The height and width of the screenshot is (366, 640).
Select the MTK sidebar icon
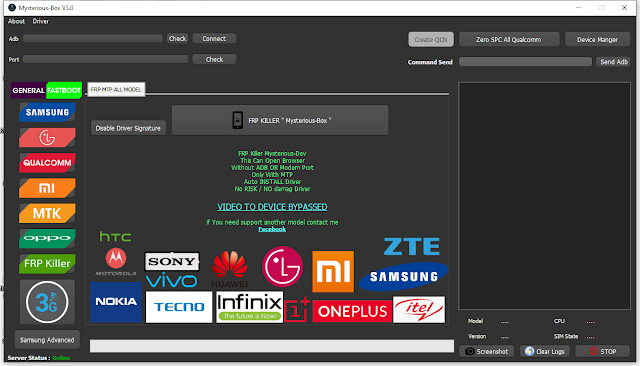point(47,213)
